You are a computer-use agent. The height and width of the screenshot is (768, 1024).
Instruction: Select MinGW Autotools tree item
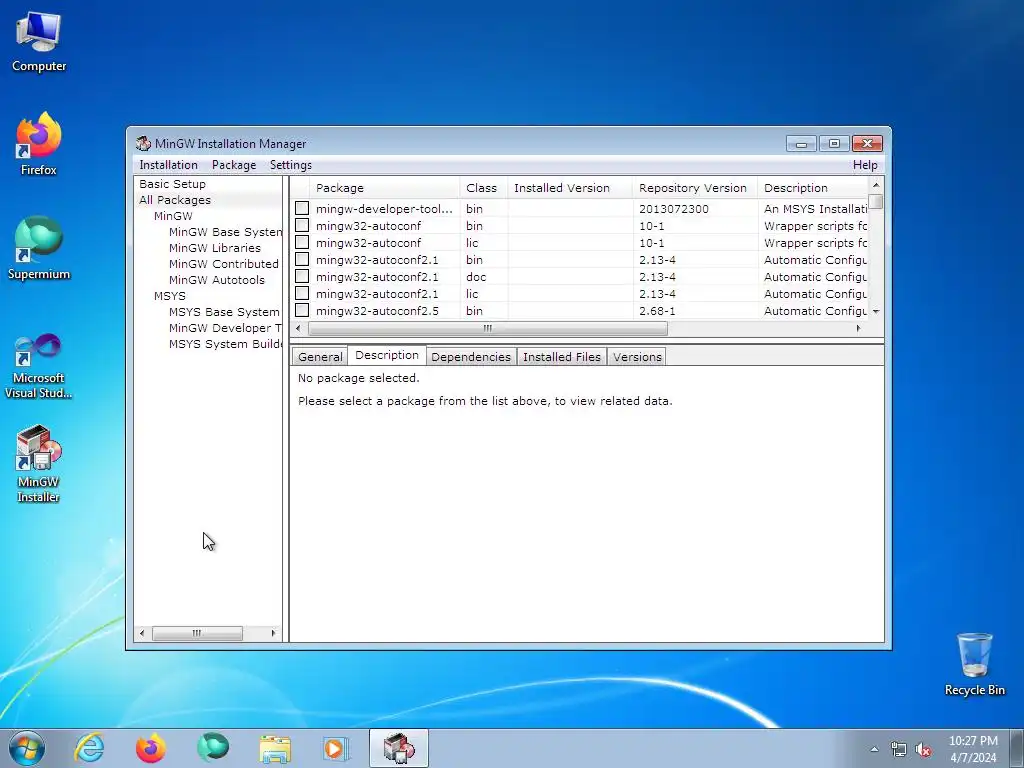point(217,280)
